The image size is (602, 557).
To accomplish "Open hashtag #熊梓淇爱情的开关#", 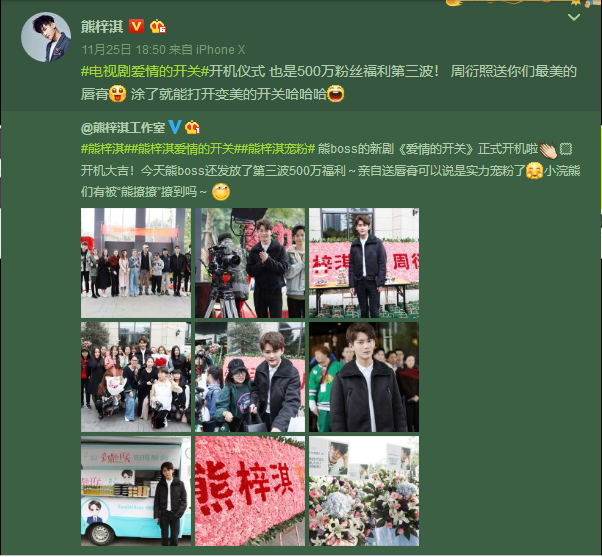I will point(185,149).
